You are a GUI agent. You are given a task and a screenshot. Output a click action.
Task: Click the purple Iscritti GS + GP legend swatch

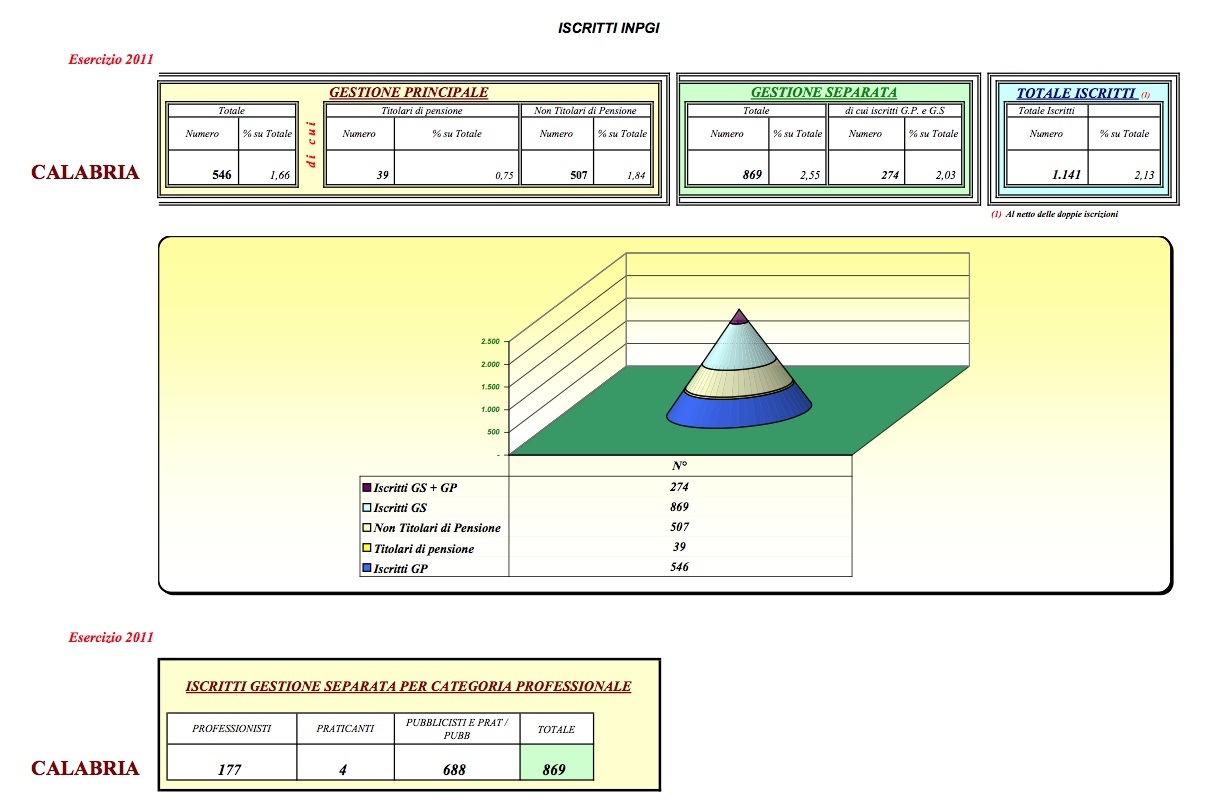[366, 488]
